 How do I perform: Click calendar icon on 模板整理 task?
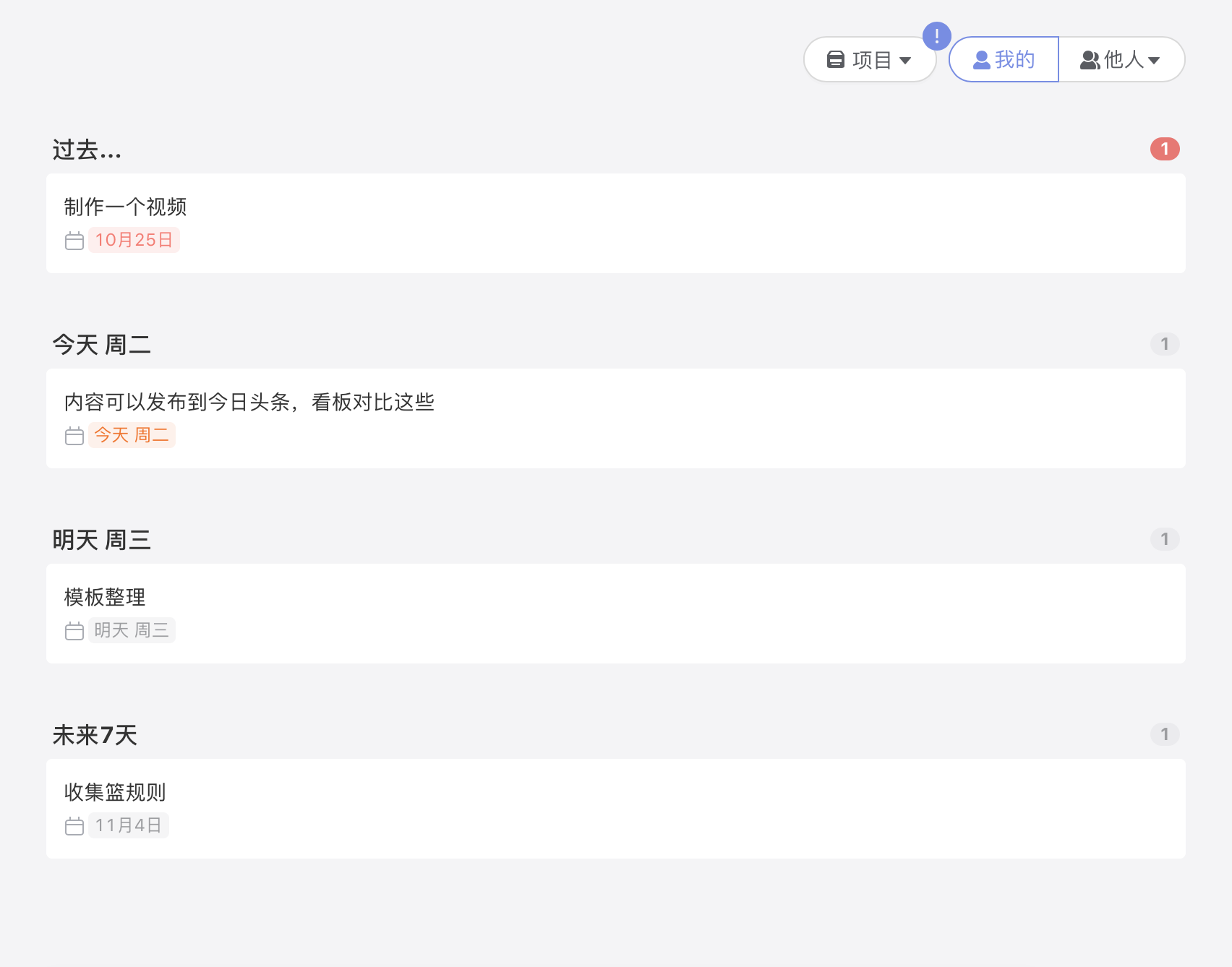tap(74, 631)
